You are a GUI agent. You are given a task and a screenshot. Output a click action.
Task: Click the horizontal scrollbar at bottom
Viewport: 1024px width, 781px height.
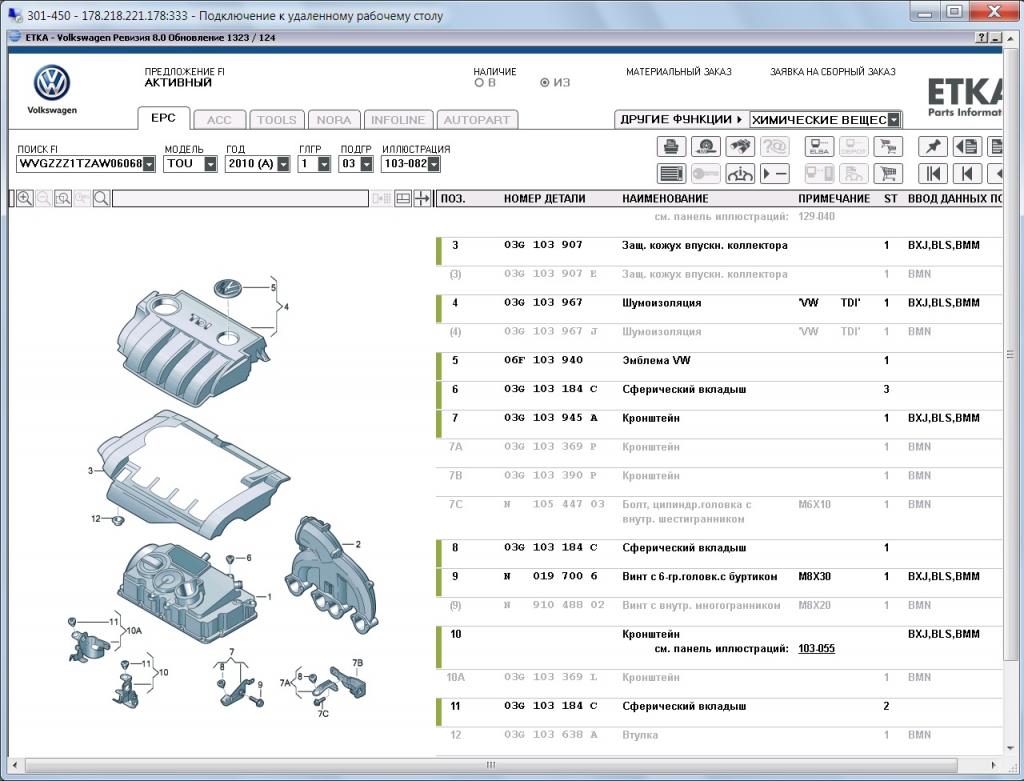pyautogui.click(x=490, y=765)
